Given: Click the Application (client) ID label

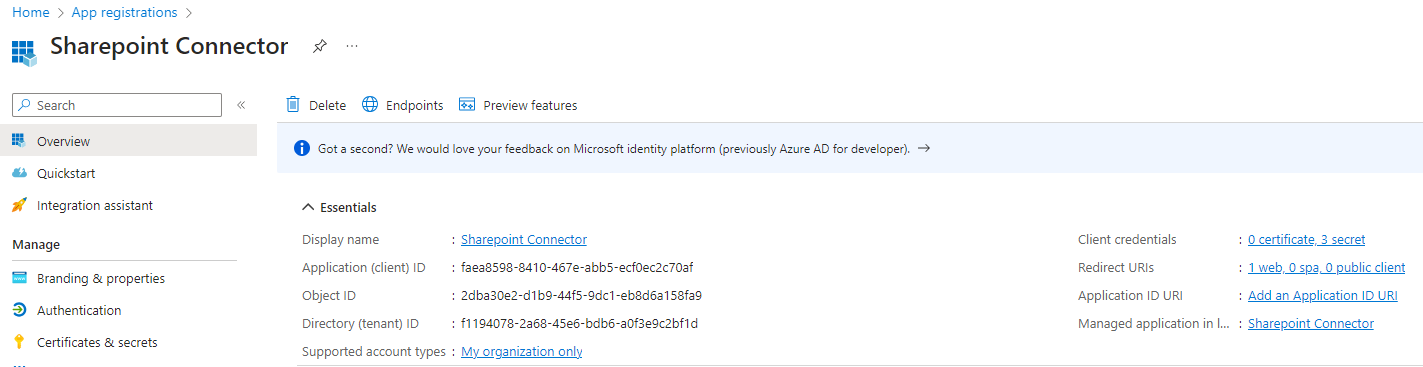Looking at the screenshot, I should [364, 267].
